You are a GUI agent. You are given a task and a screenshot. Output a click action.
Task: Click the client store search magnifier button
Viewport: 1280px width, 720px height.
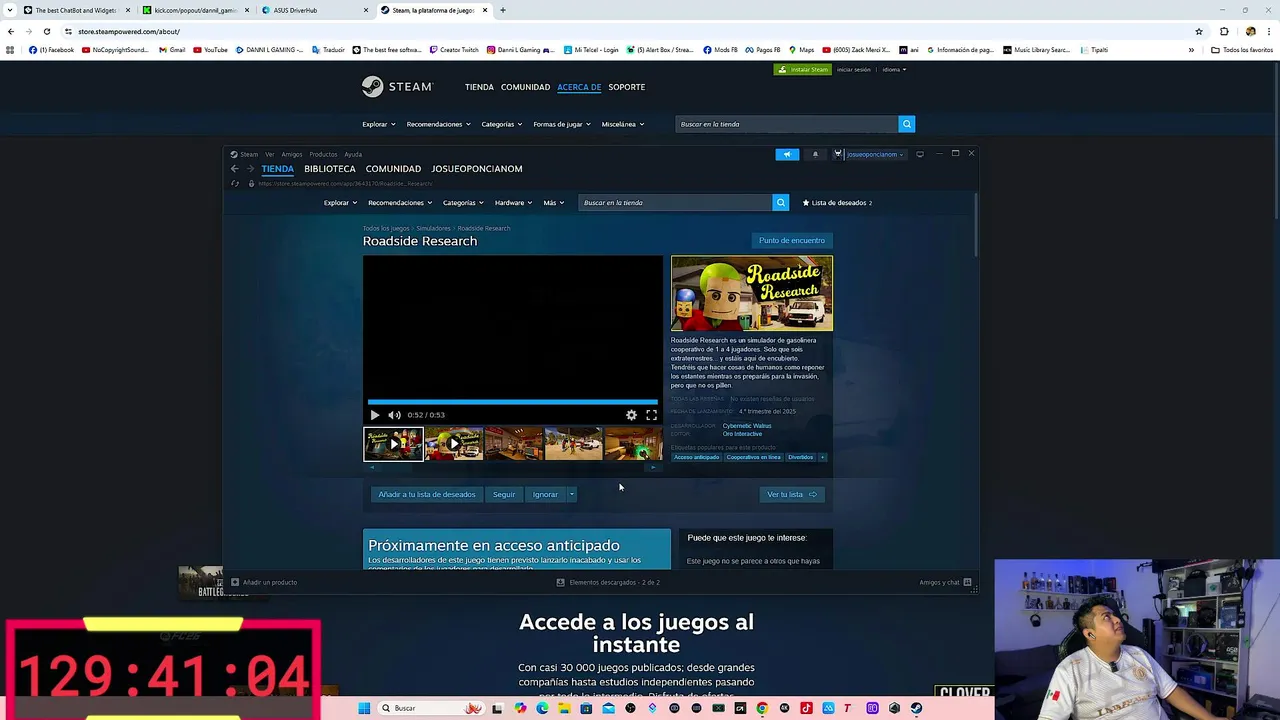click(781, 203)
